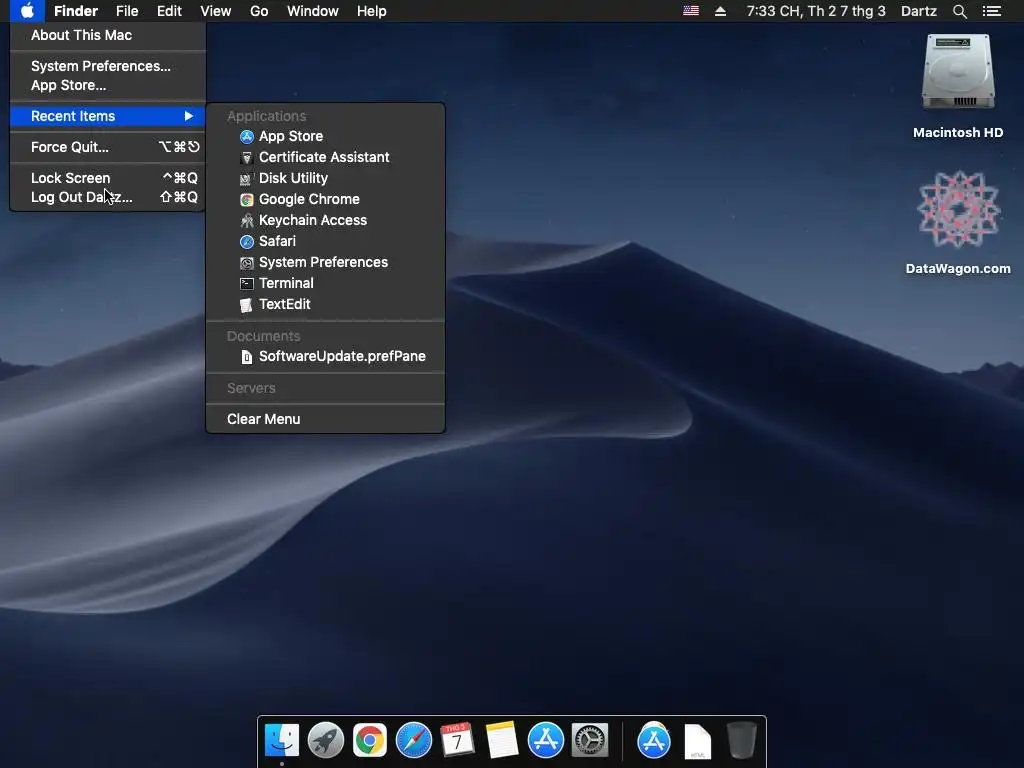Open the Trash in the Dock

pos(741,740)
